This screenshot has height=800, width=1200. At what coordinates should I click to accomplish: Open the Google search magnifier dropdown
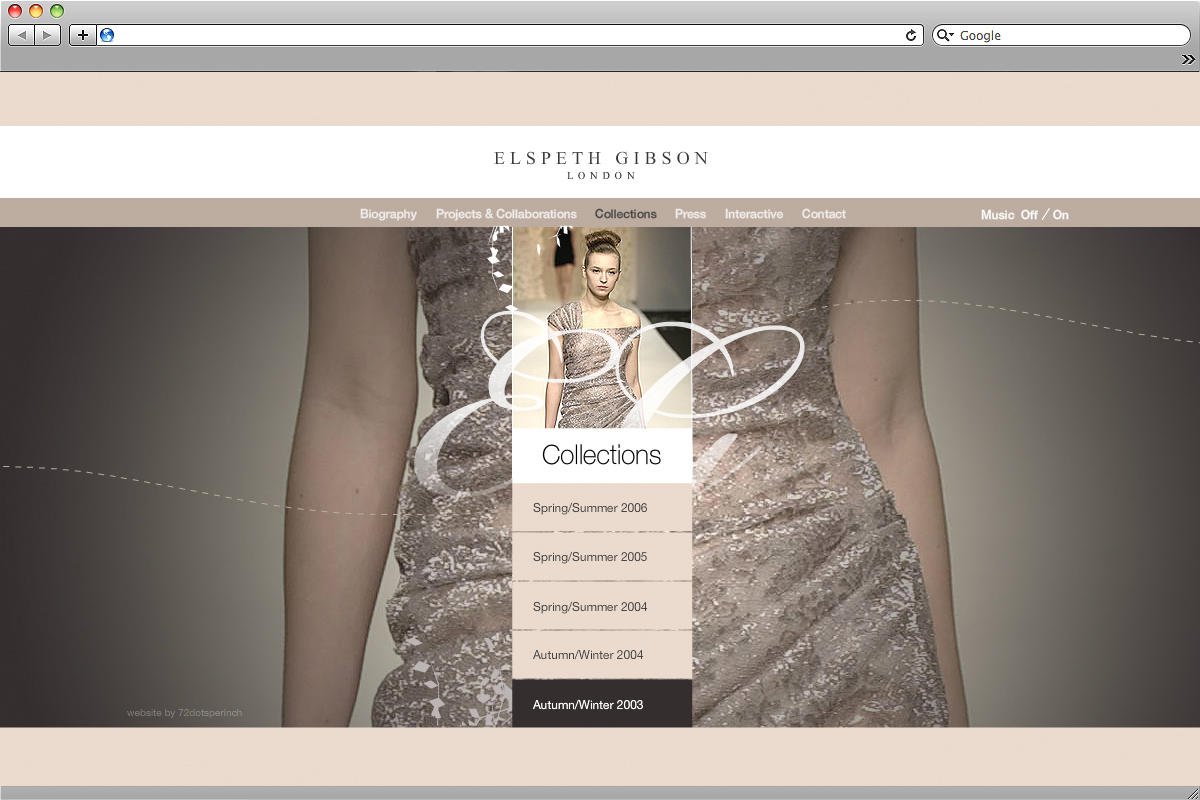(x=946, y=35)
